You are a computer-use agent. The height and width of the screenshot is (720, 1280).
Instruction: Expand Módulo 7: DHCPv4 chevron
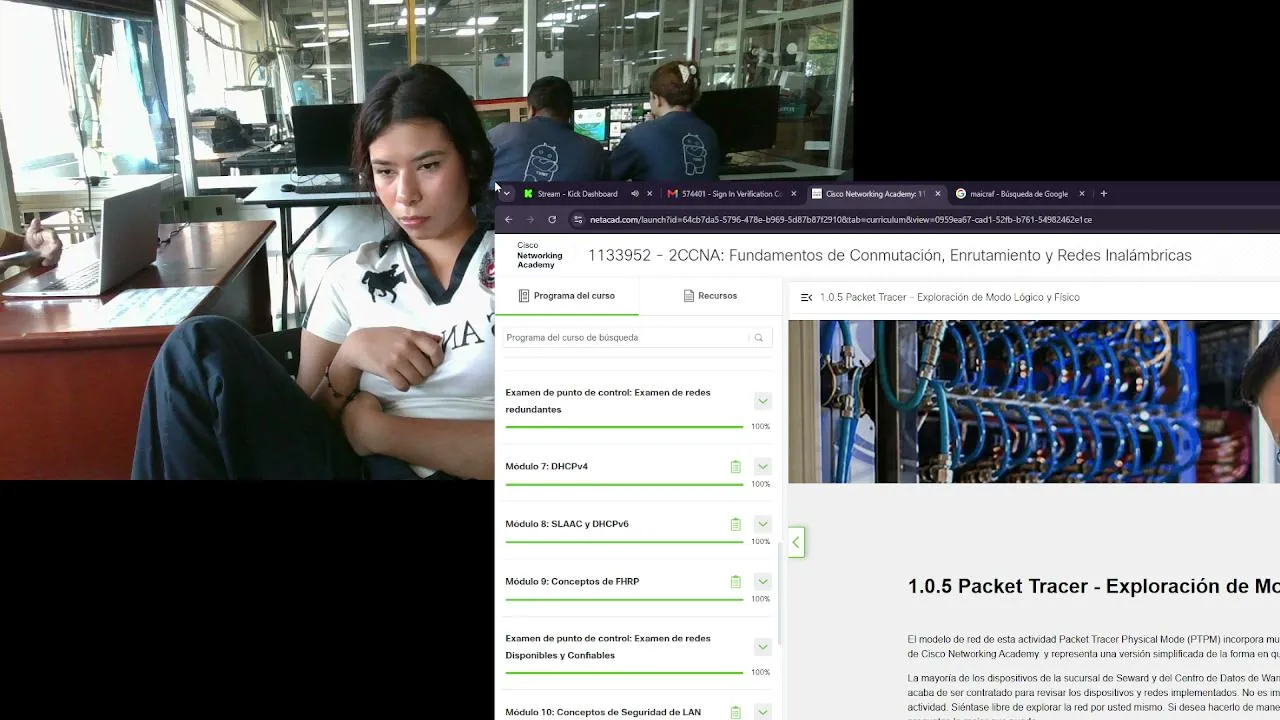click(762, 466)
